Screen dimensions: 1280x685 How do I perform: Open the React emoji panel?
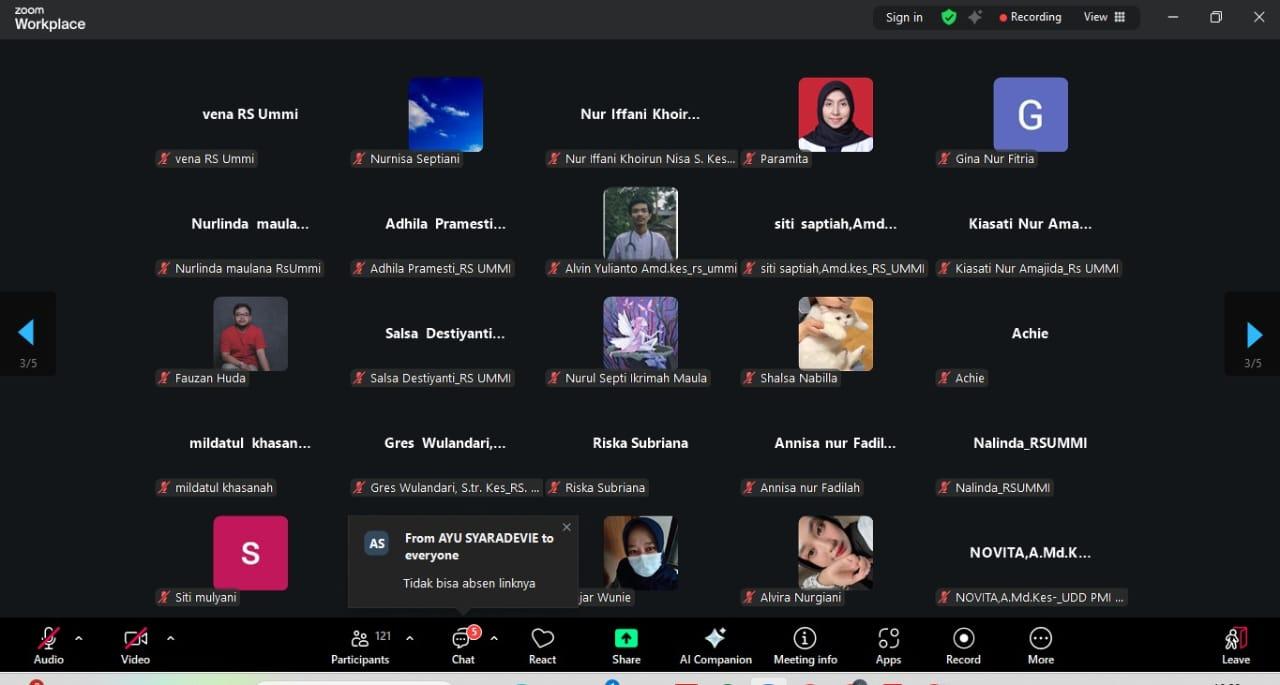542,644
